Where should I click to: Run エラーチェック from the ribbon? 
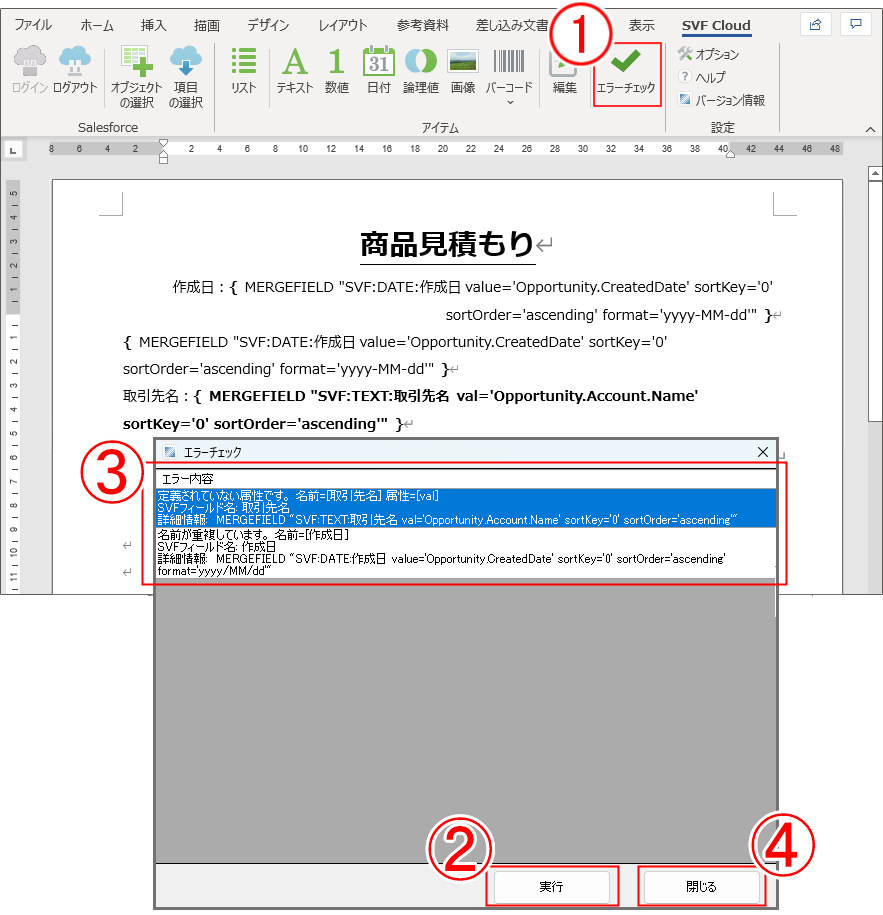point(626,73)
